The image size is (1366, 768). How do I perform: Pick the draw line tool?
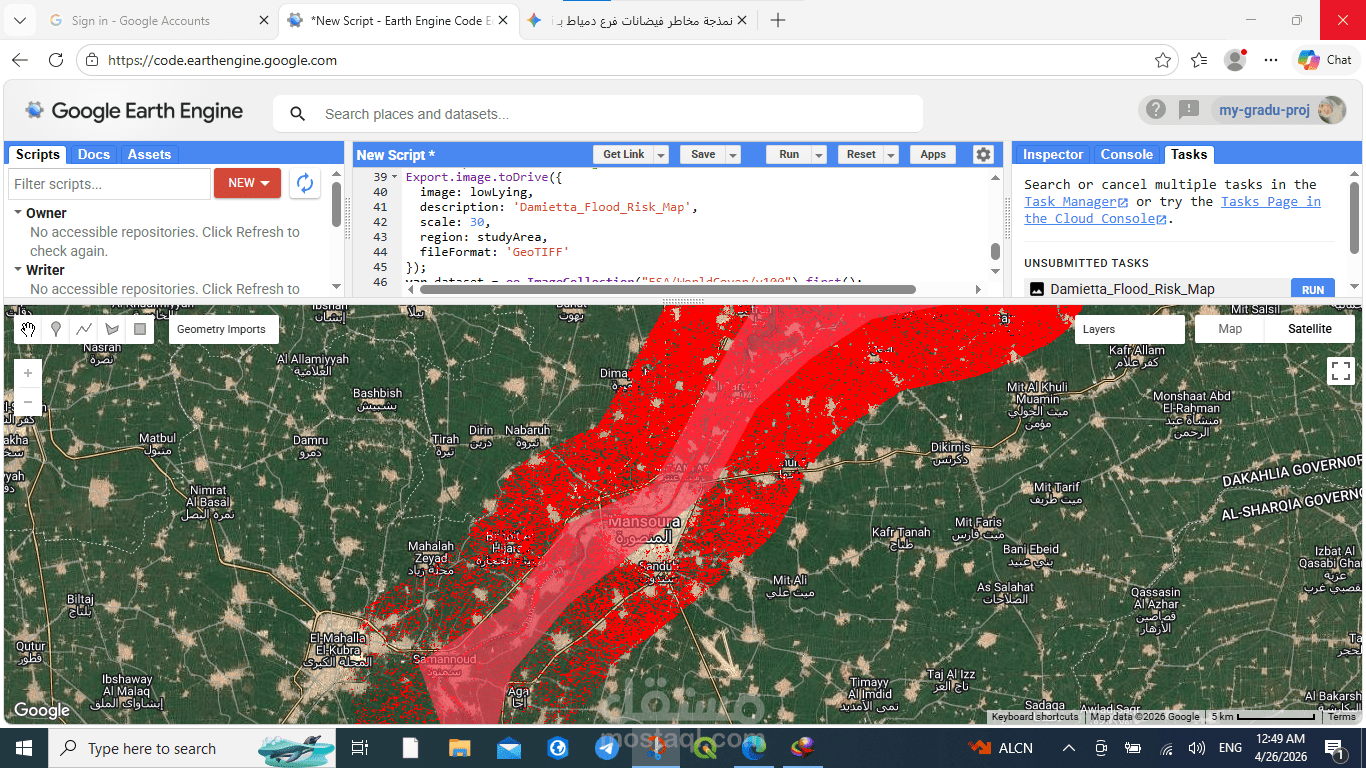[x=84, y=329]
